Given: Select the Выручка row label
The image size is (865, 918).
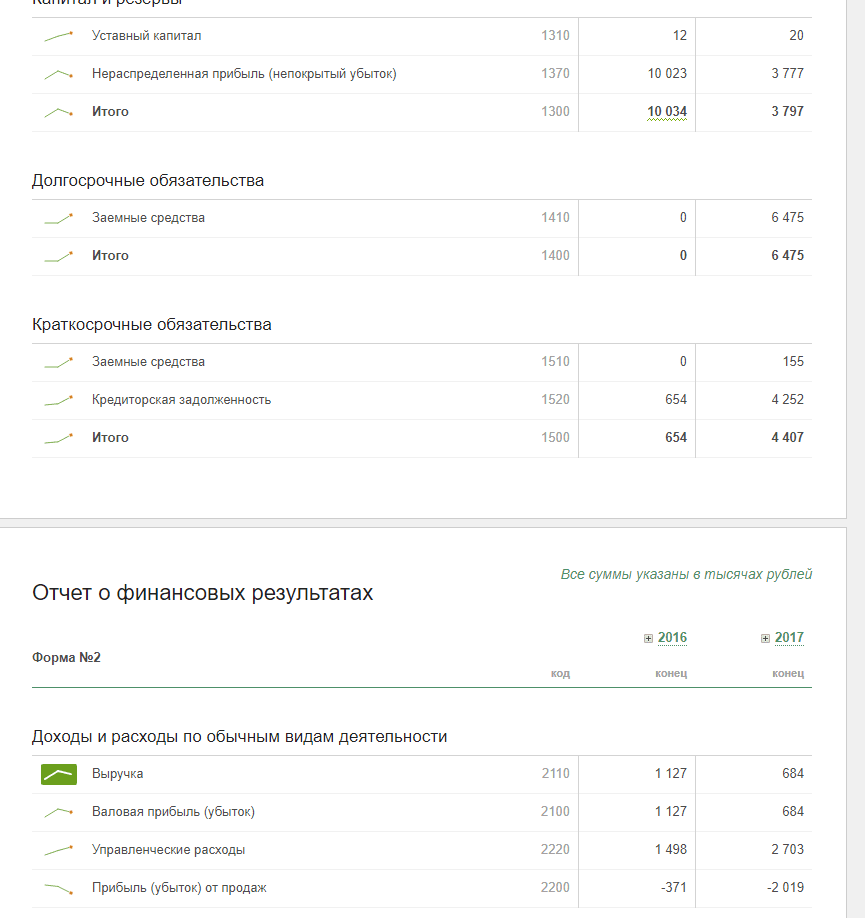Looking at the screenshot, I should [118, 774].
